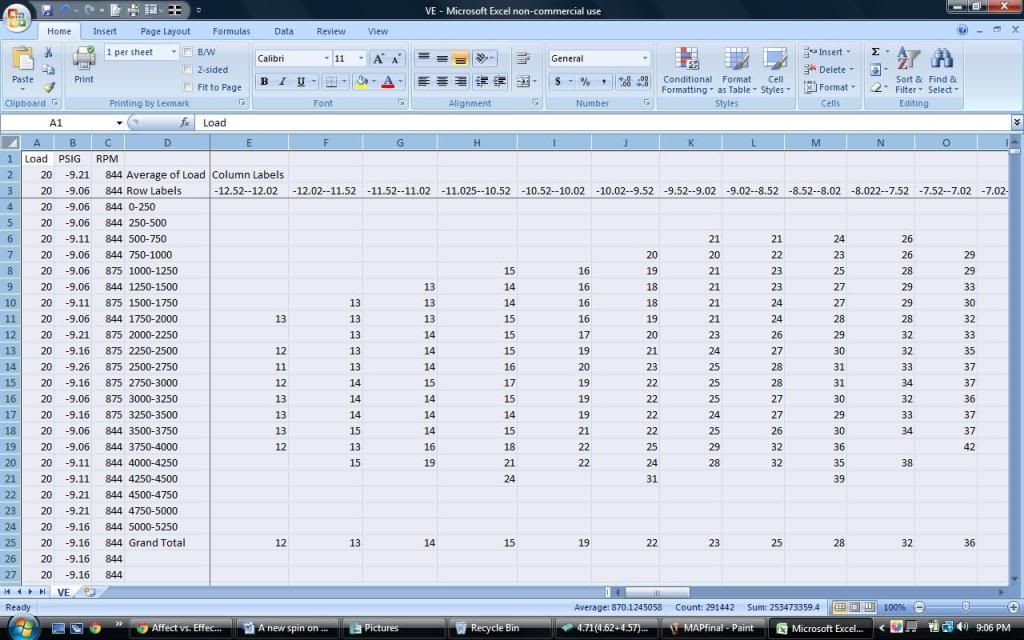The width and height of the screenshot is (1024, 640).
Task: Align cell text to the right
Action: tap(460, 82)
